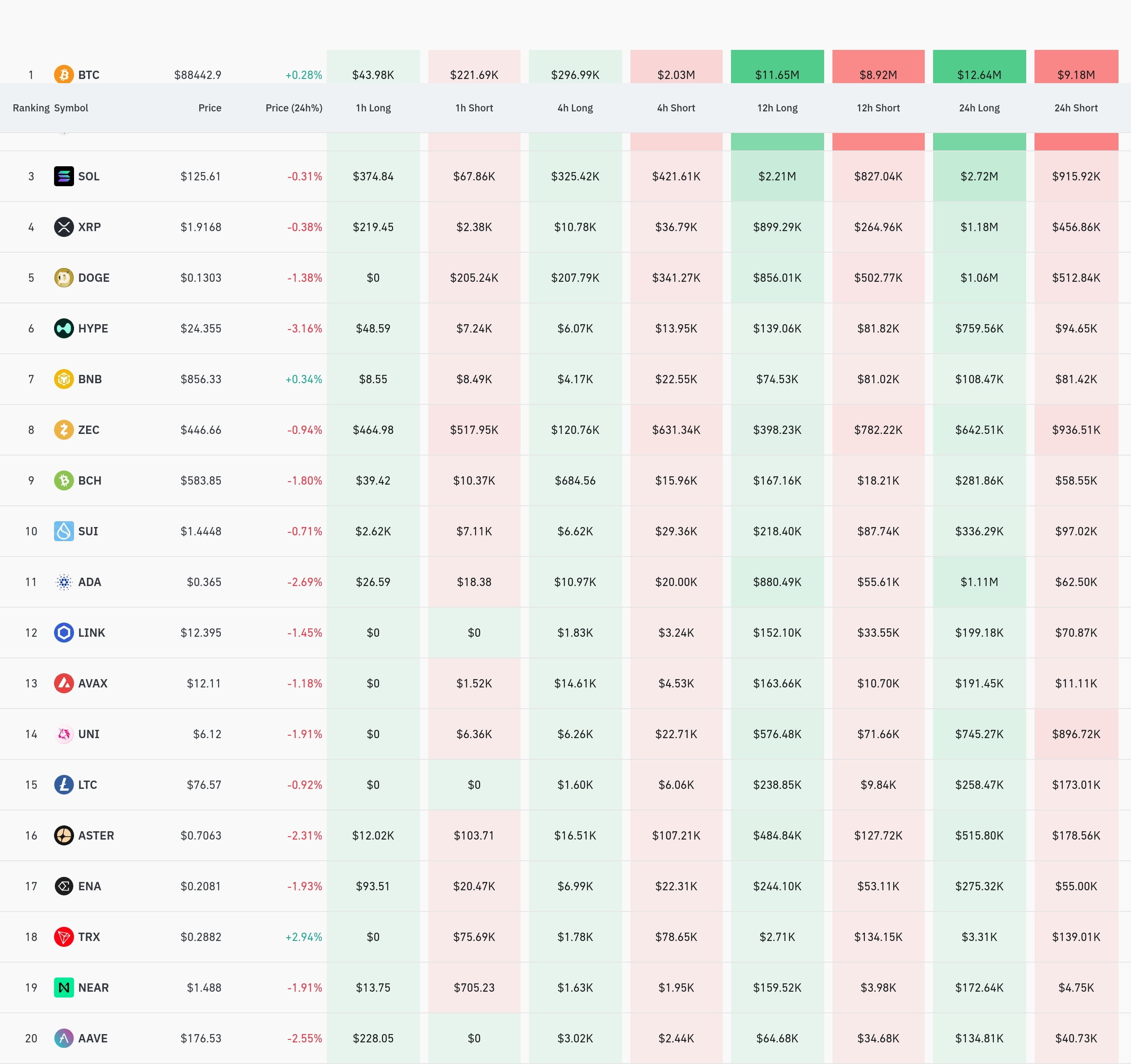
Task: Click the NEAR coin icon
Action: click(64, 987)
